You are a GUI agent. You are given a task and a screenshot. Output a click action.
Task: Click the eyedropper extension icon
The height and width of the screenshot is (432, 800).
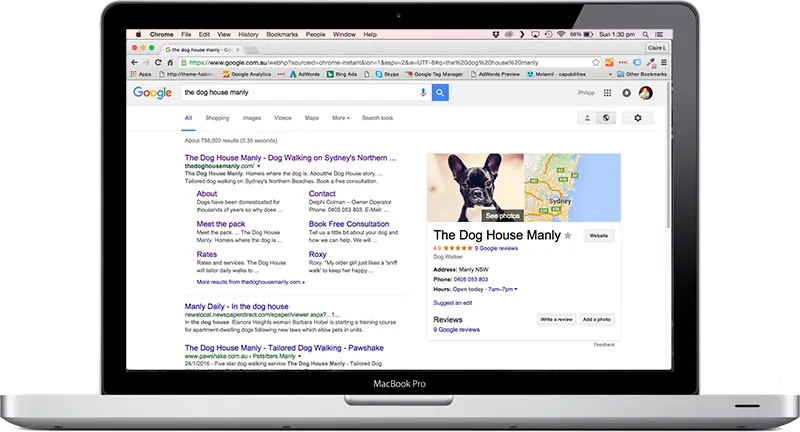click(x=651, y=62)
